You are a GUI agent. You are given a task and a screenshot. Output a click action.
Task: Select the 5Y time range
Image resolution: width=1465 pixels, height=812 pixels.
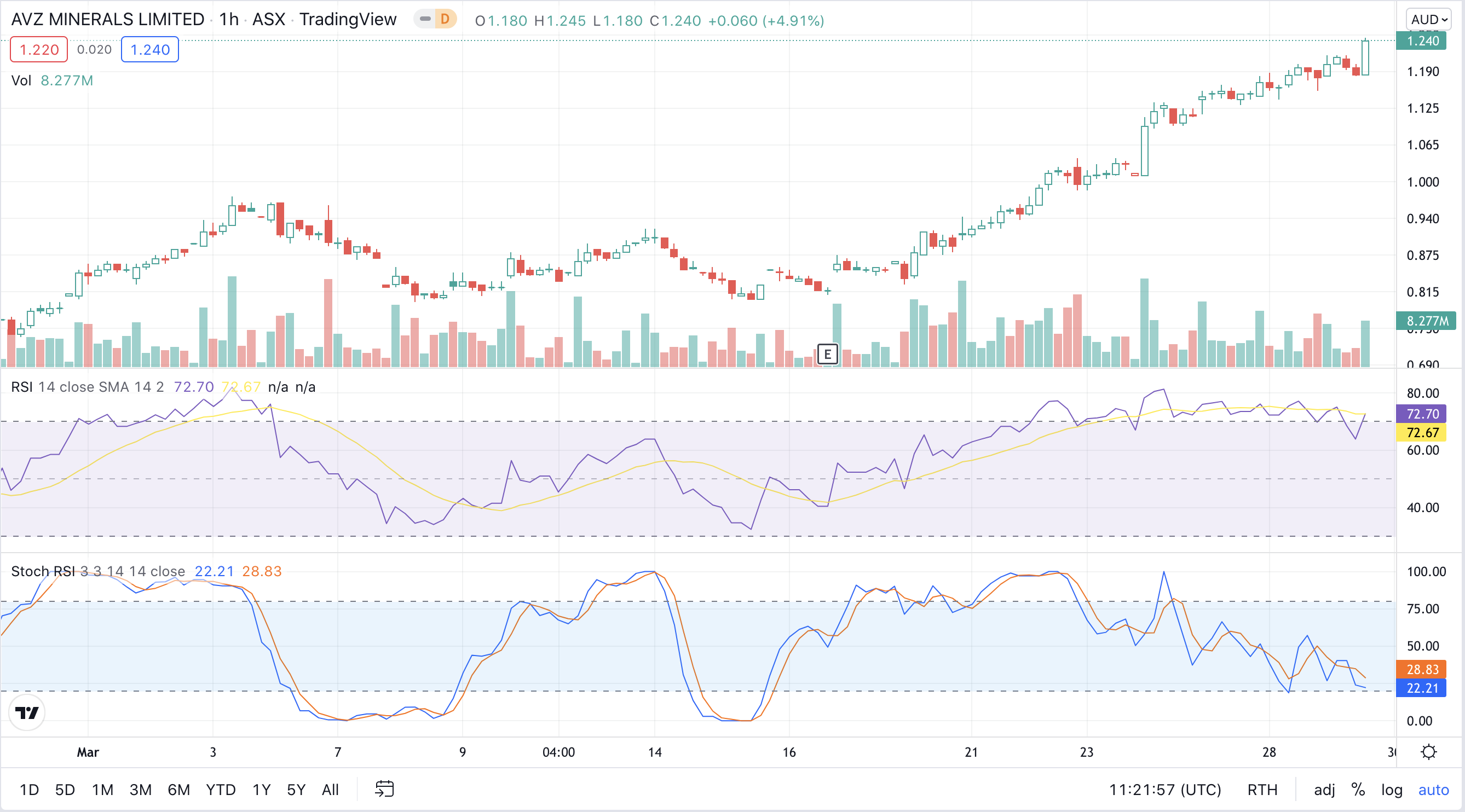[x=296, y=789]
